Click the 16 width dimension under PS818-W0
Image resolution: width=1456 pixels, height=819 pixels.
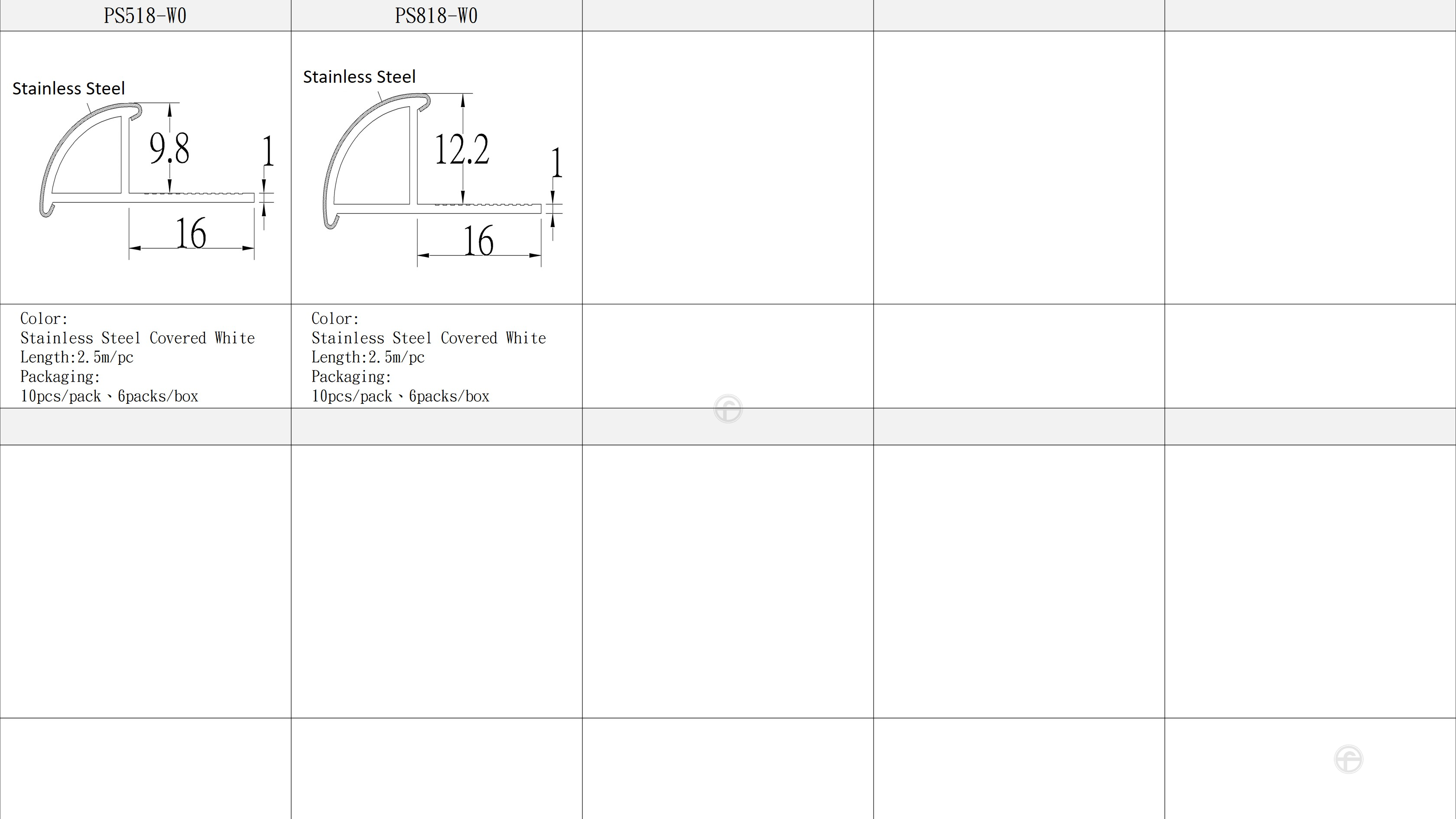(x=478, y=241)
